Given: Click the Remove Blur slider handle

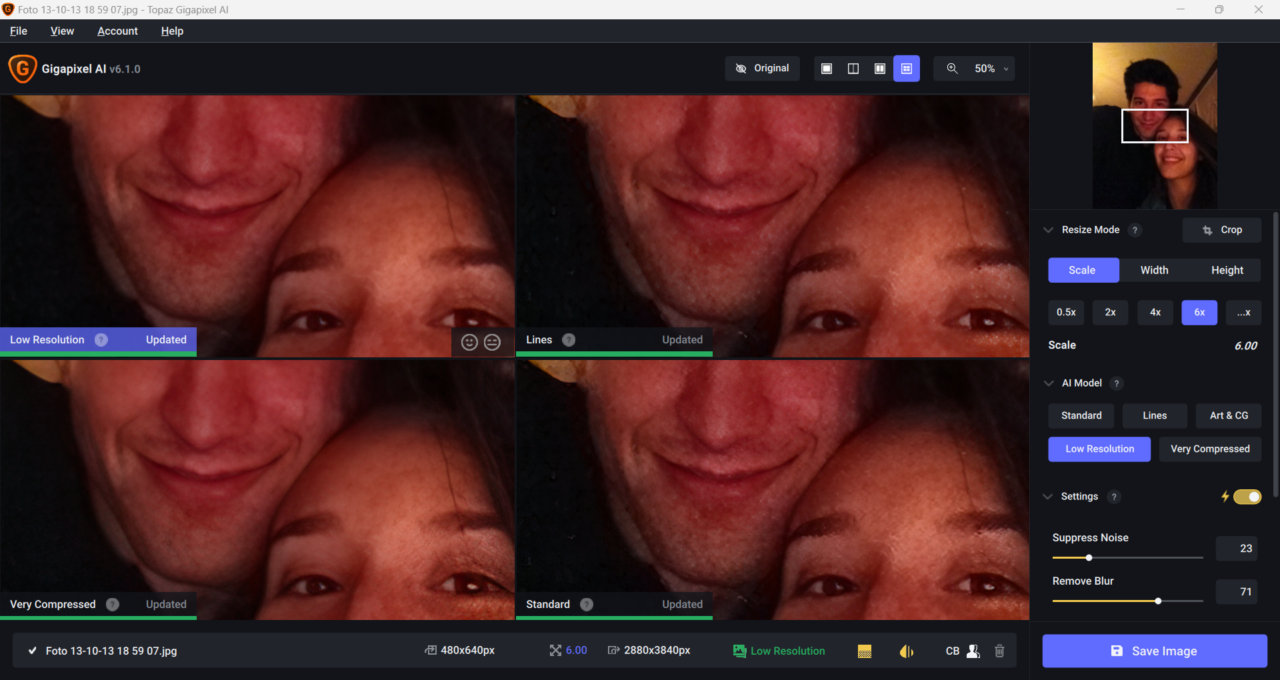Looking at the screenshot, I should tap(1158, 601).
